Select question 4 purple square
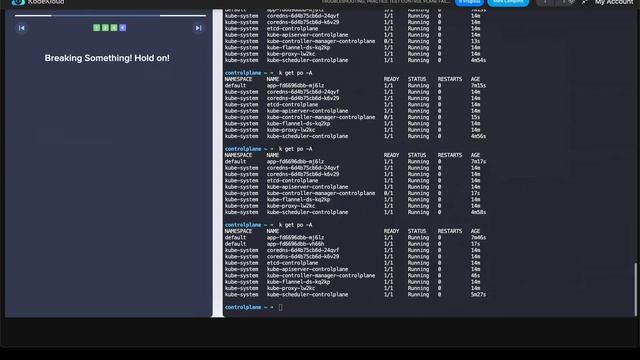 click(122, 28)
